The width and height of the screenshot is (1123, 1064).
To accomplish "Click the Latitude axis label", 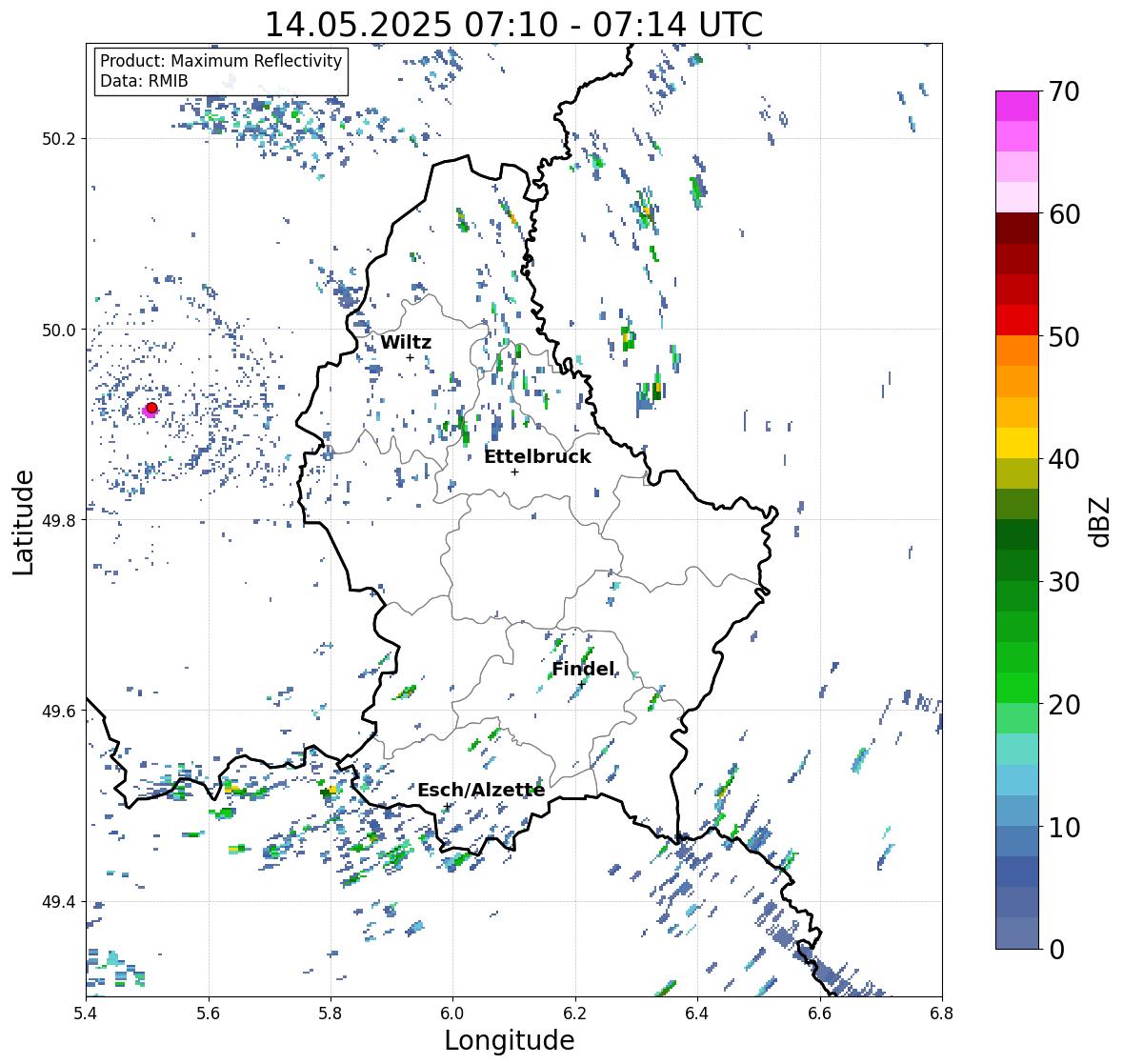I will (23, 523).
